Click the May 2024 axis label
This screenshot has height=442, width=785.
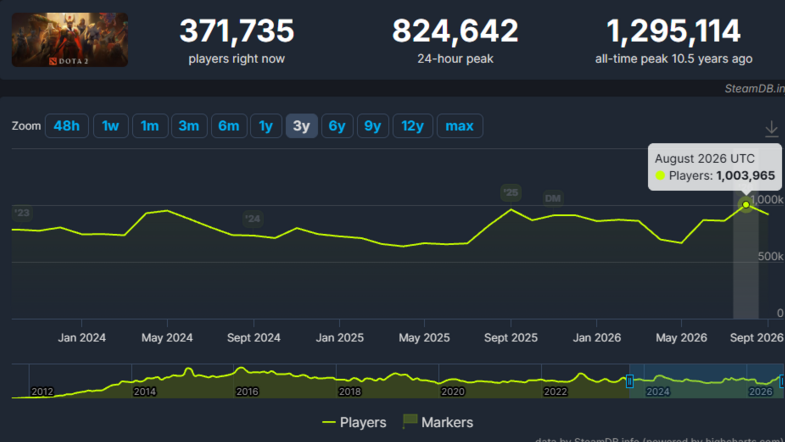click(x=167, y=338)
